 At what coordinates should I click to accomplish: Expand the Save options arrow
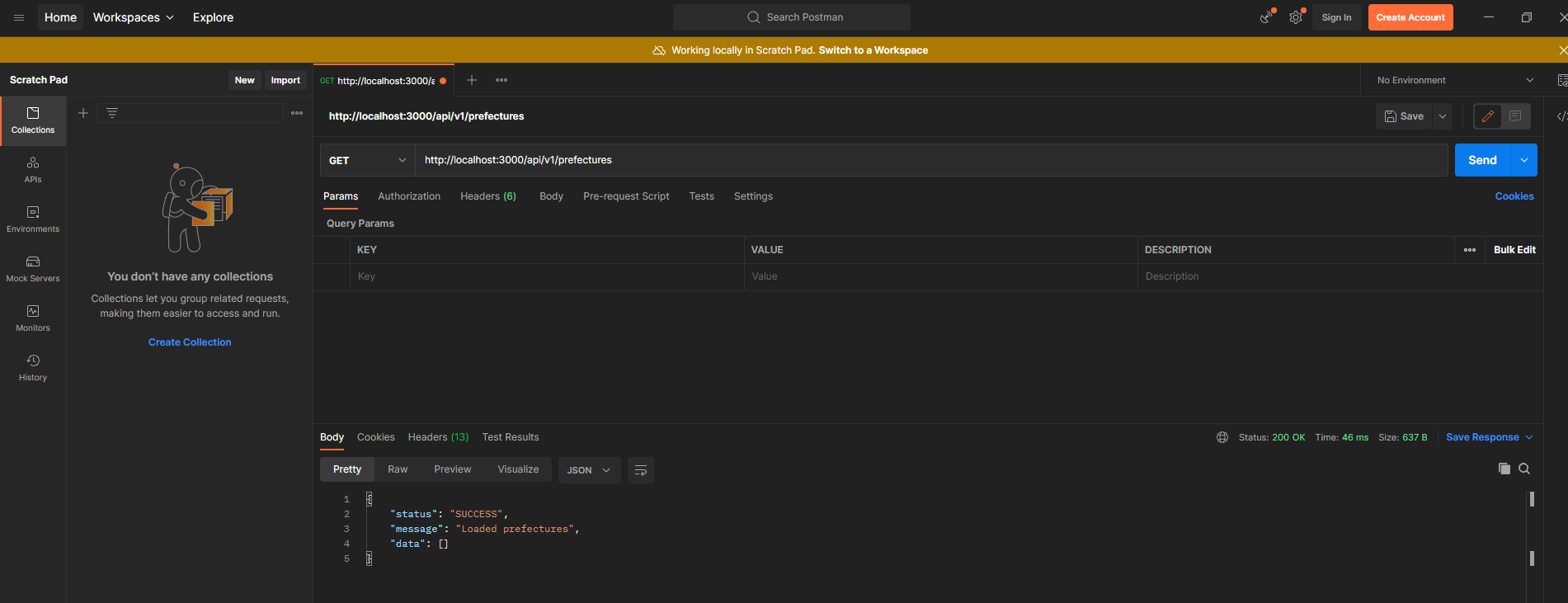1443,116
